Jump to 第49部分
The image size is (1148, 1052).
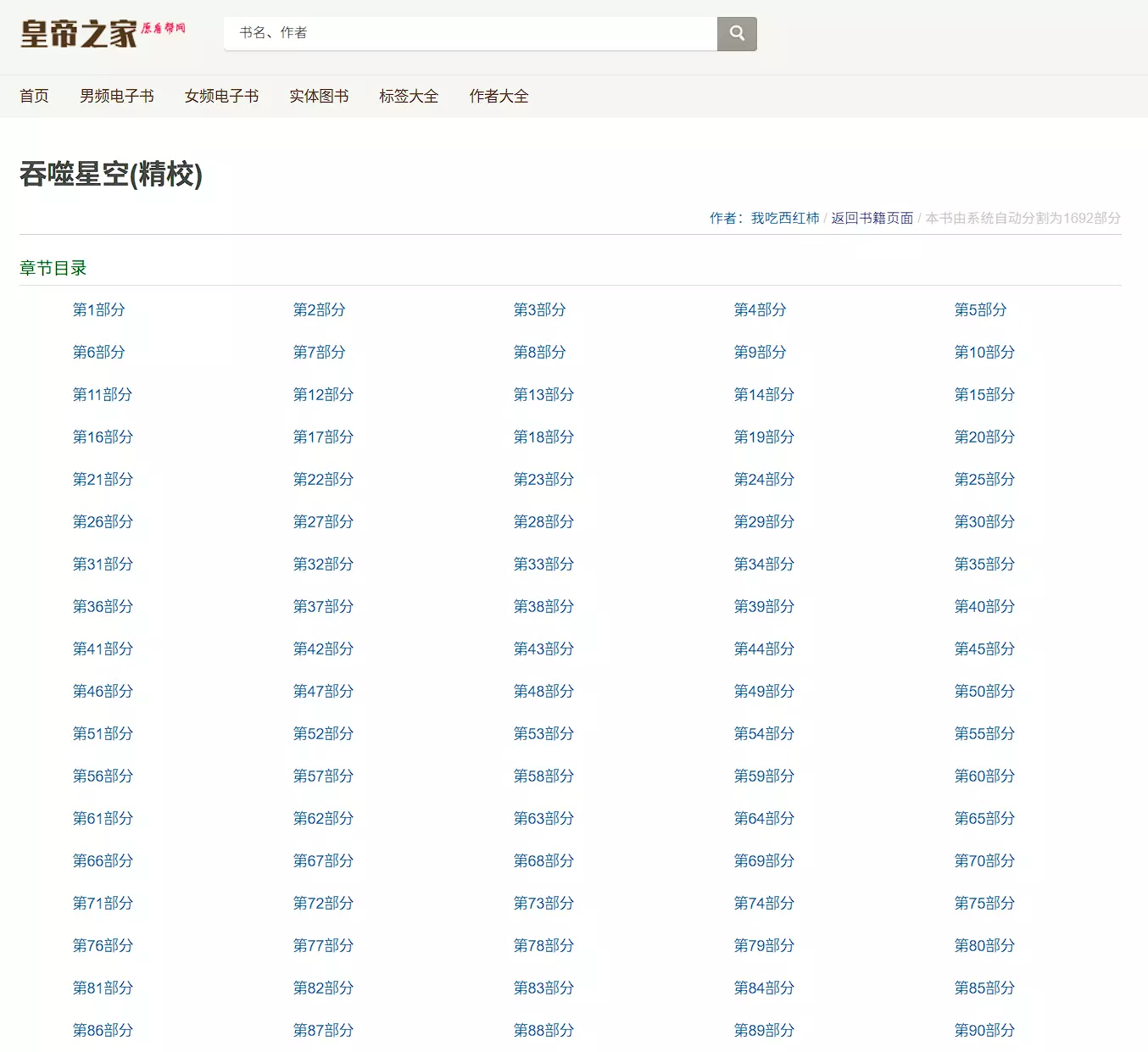coord(764,692)
